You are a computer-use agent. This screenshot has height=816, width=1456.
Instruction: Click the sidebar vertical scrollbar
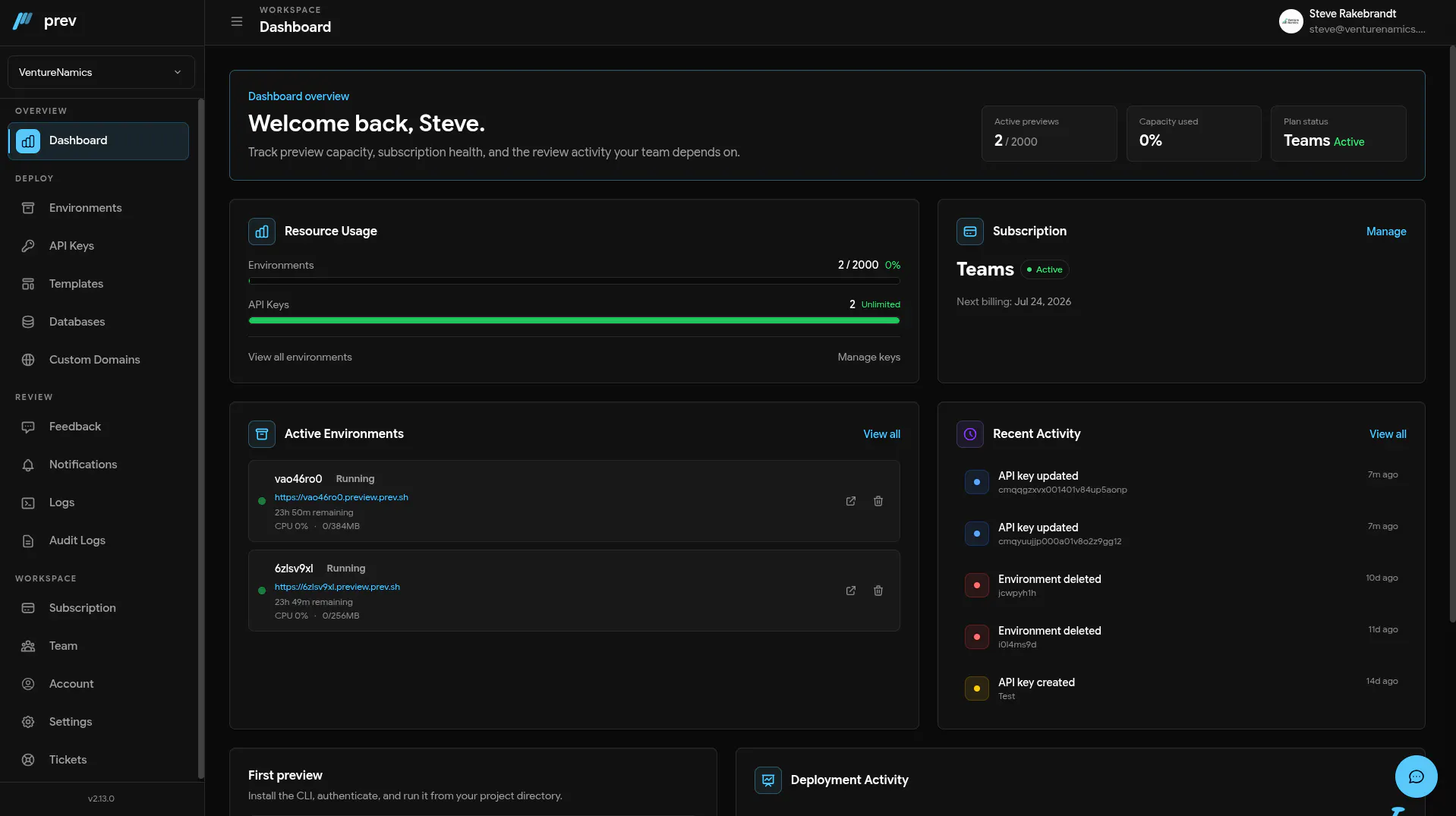(x=200, y=439)
